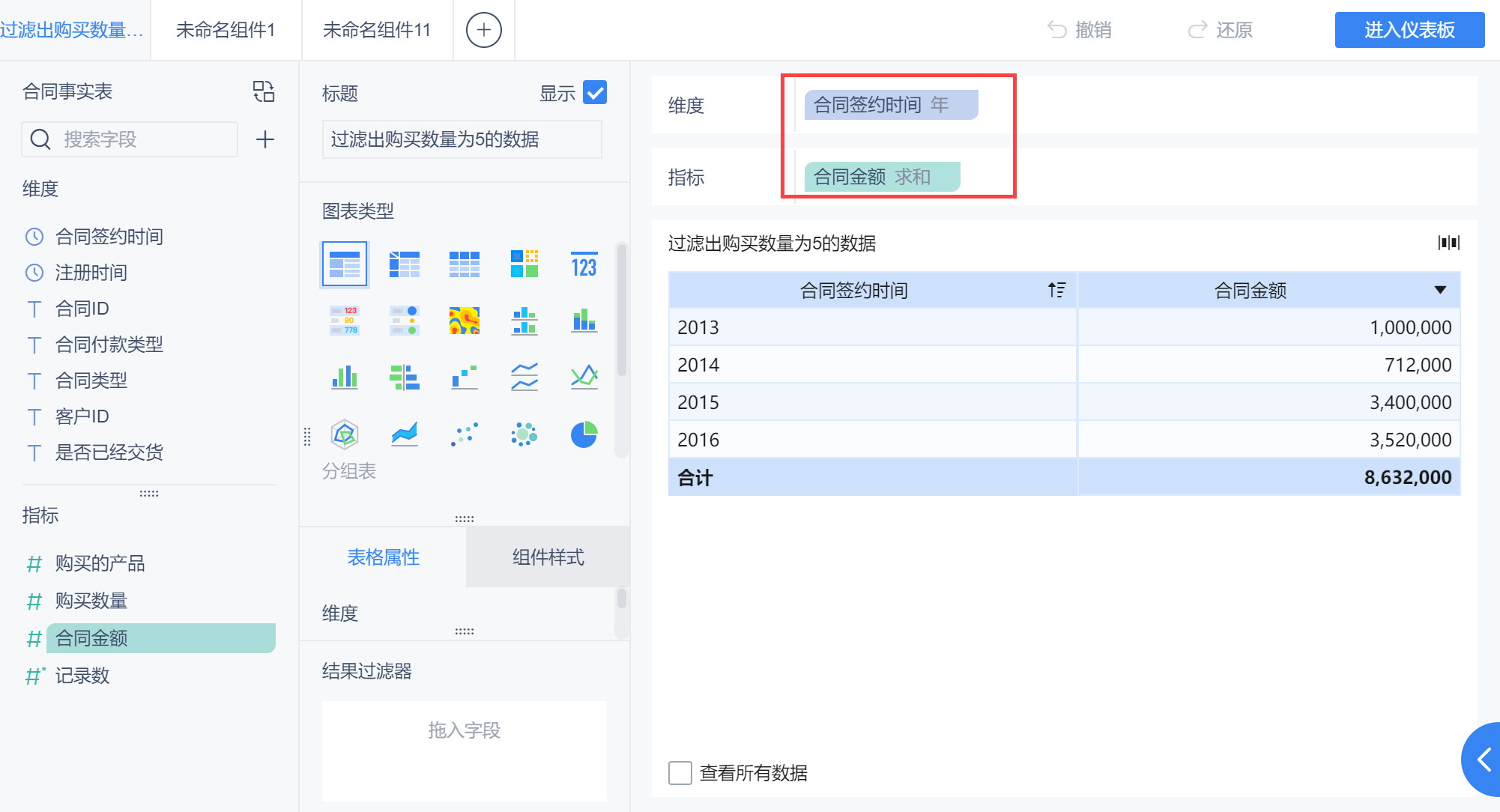Click the table switch icon beside 合同事实表
The height and width of the screenshot is (812, 1500).
click(264, 91)
